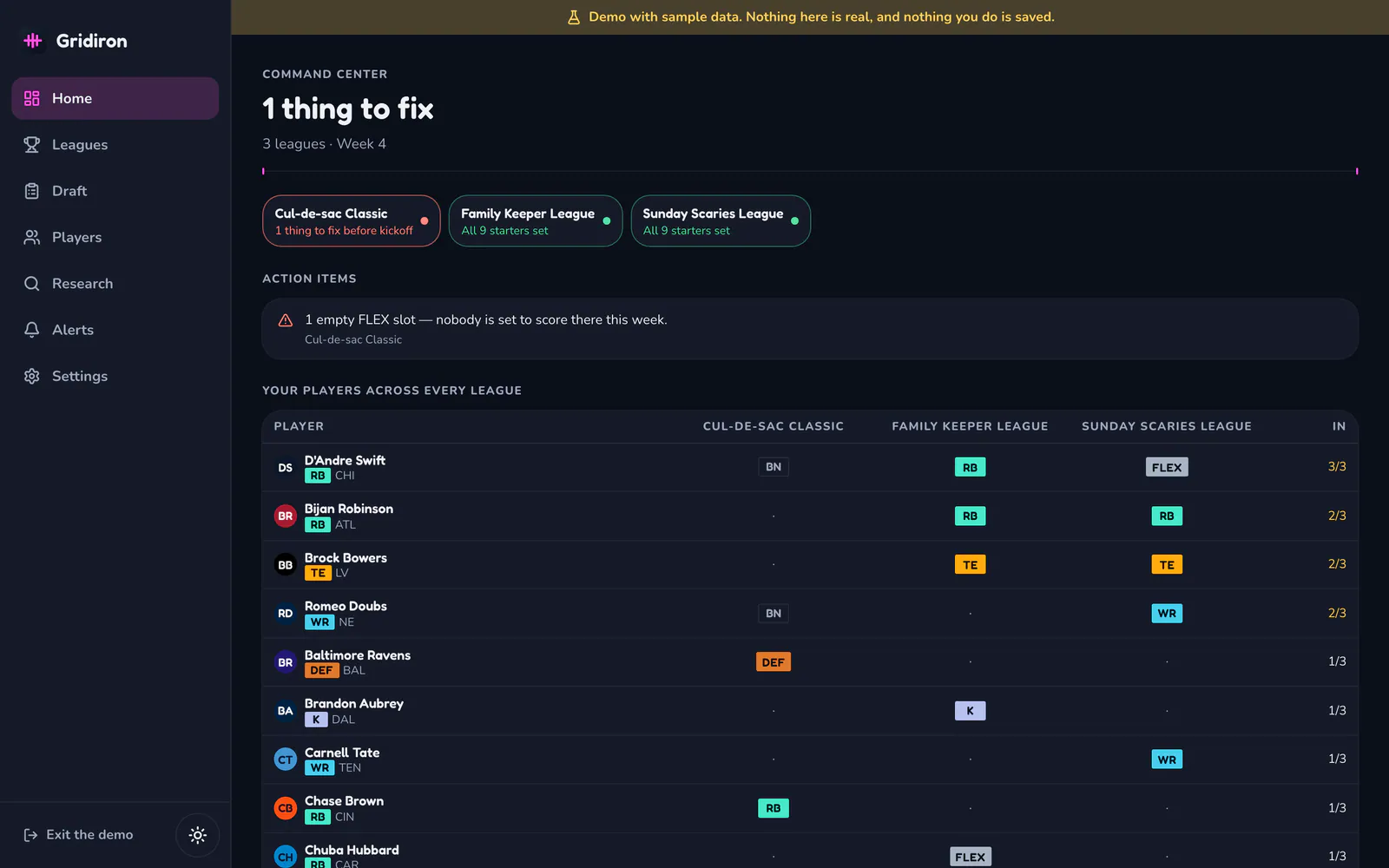Click the IN column header
Screen dimensions: 1389x868
pos(1339,426)
